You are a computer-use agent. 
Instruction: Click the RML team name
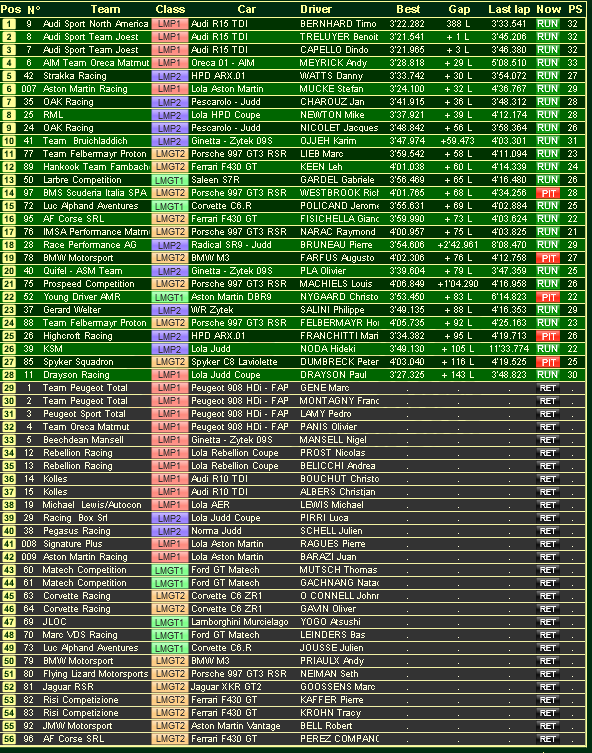tap(53, 114)
